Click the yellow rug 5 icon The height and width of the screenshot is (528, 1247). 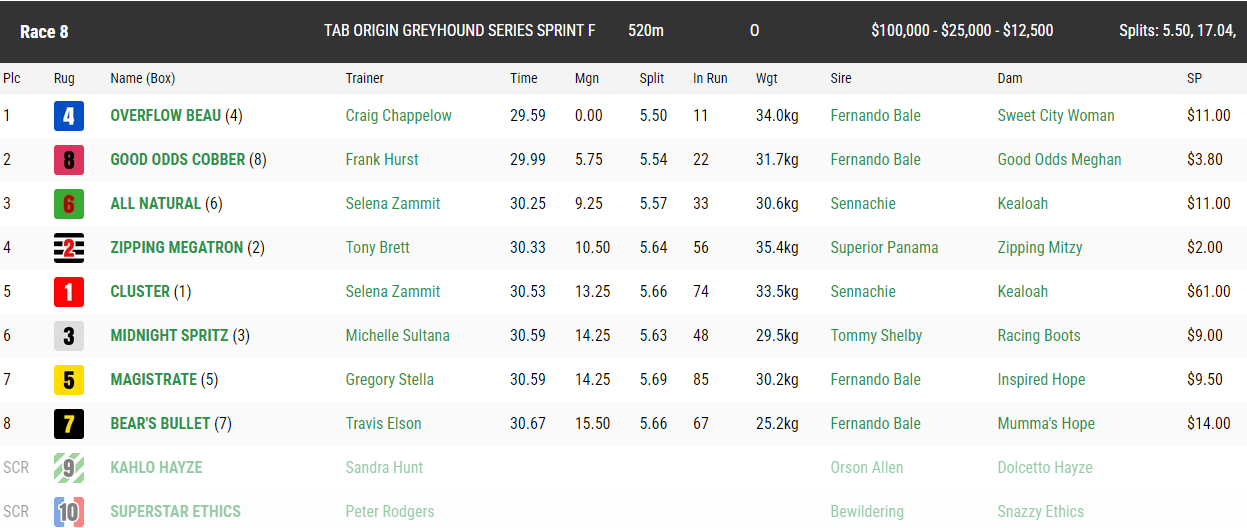[68, 380]
